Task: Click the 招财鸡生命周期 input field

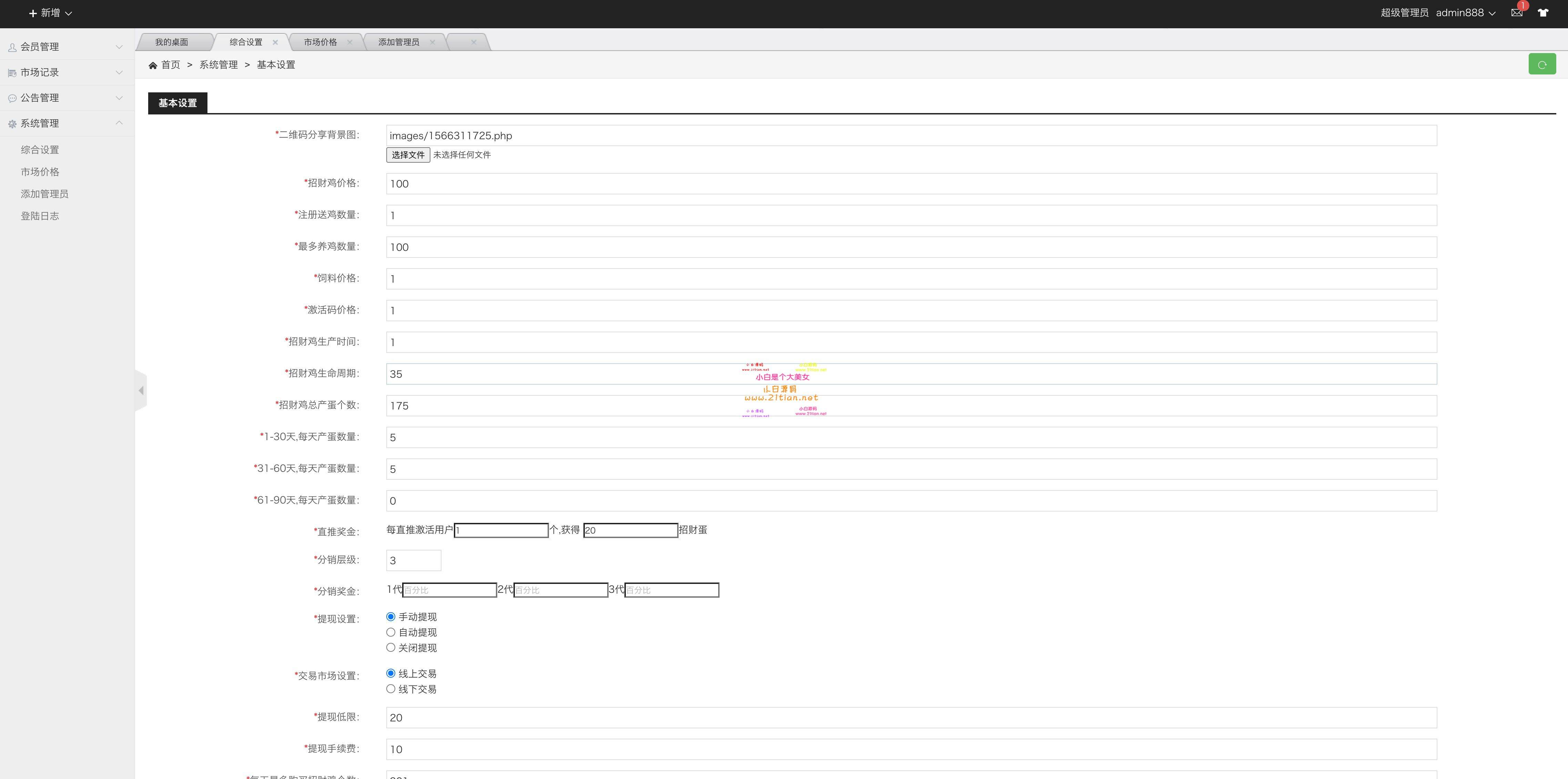Action: (911, 374)
